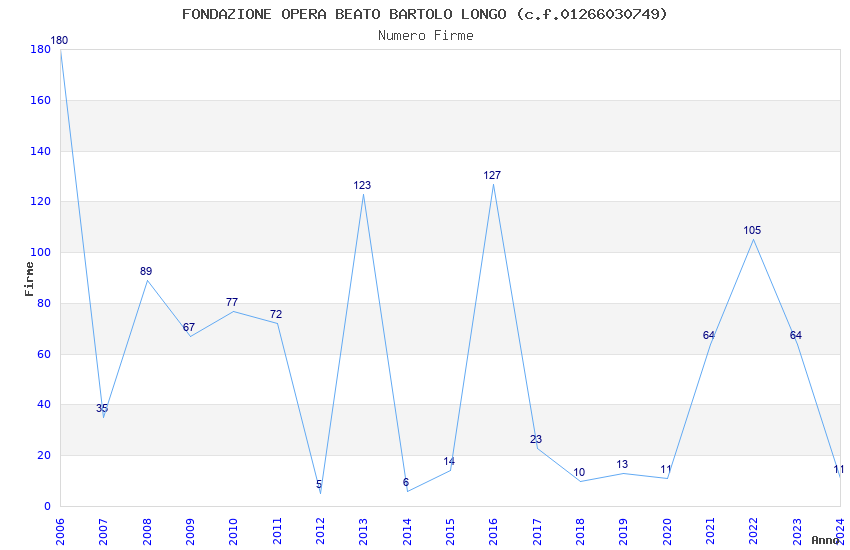Click data point value 123 for 2013
The width and height of the screenshot is (850, 550).
point(362,186)
